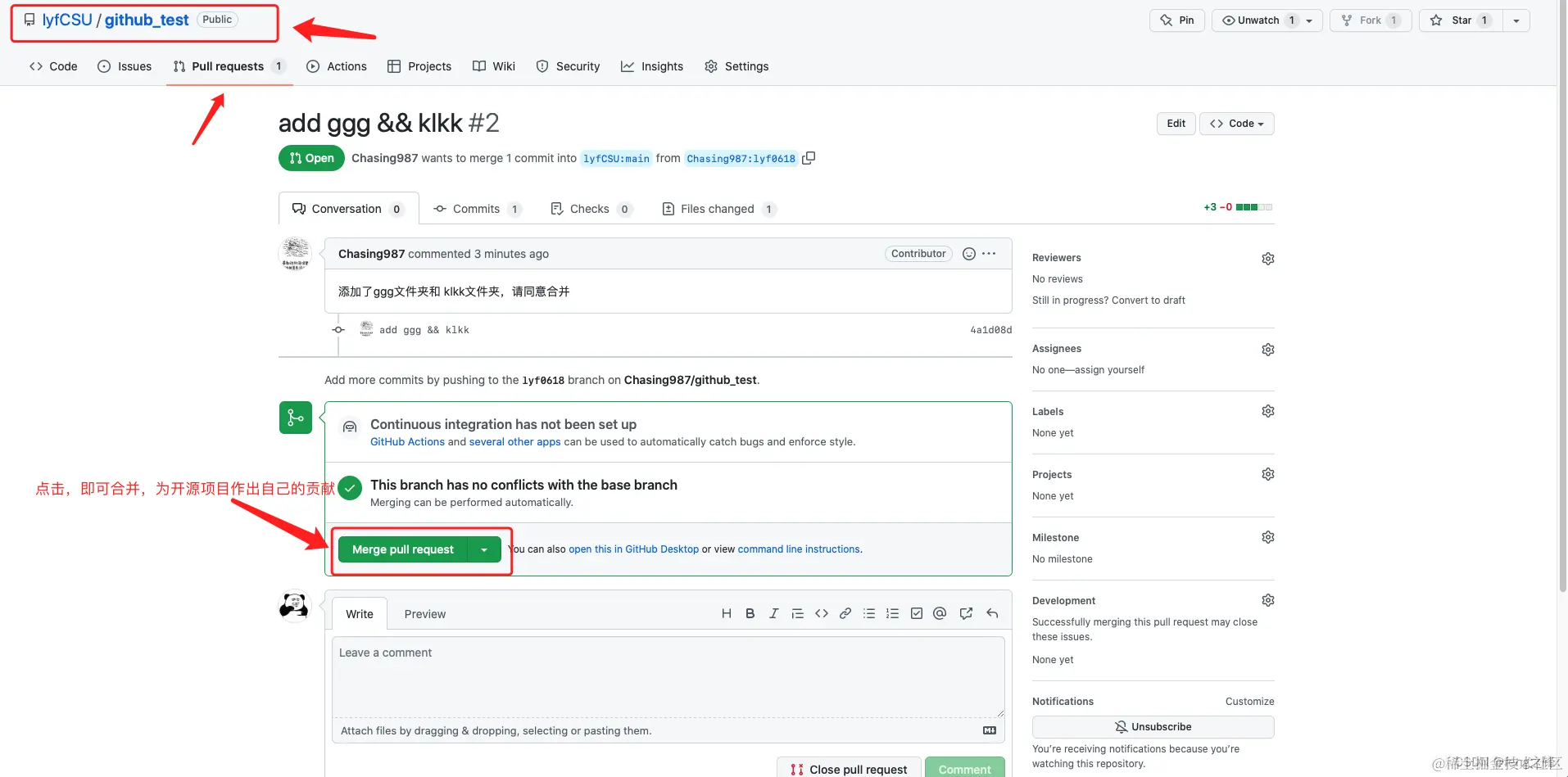This screenshot has width=1568, height=777.
Task: Fork the github_test repository
Action: pyautogui.click(x=1371, y=20)
